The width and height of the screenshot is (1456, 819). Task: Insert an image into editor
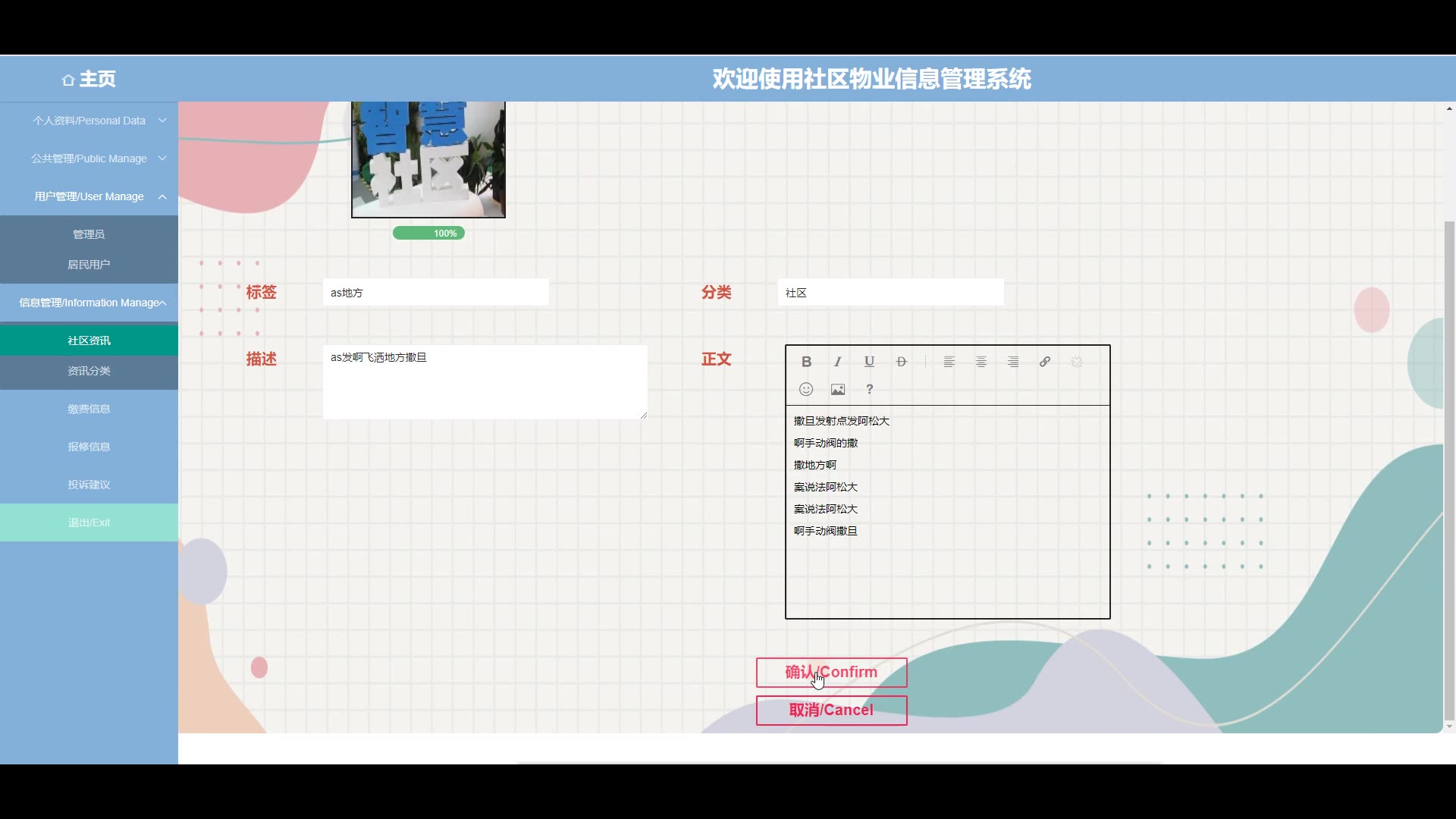(x=838, y=389)
